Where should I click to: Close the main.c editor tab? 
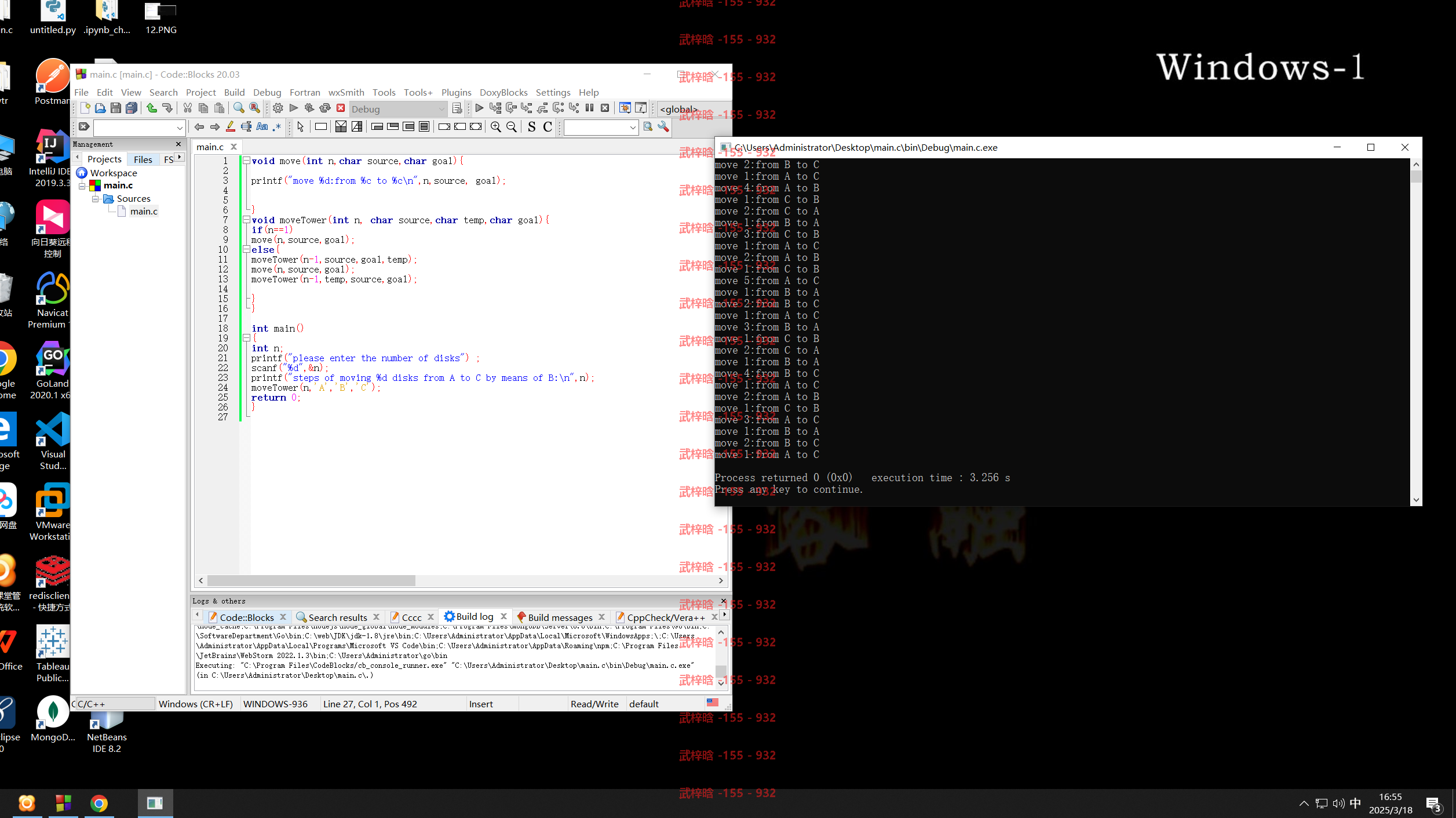(x=233, y=147)
